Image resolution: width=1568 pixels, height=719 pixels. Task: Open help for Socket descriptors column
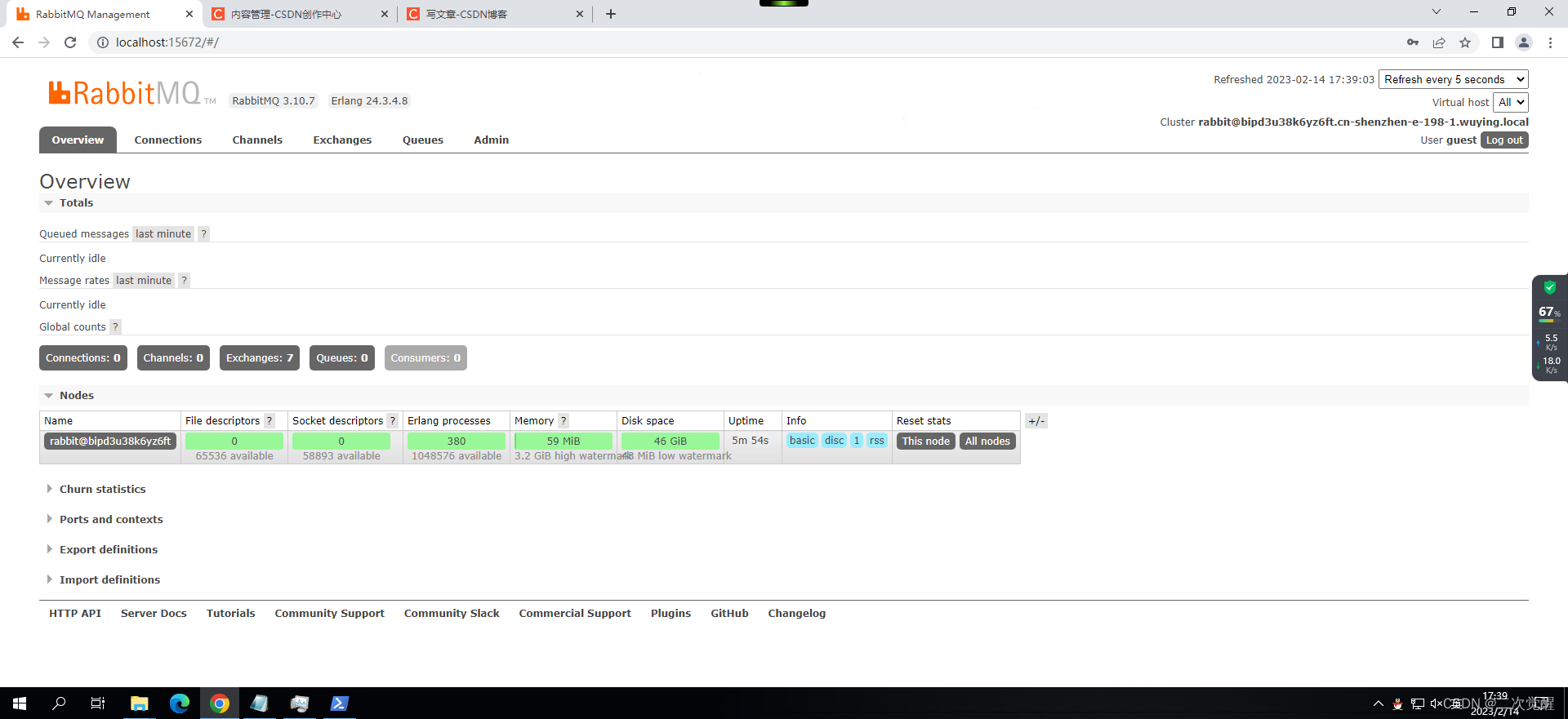point(393,420)
